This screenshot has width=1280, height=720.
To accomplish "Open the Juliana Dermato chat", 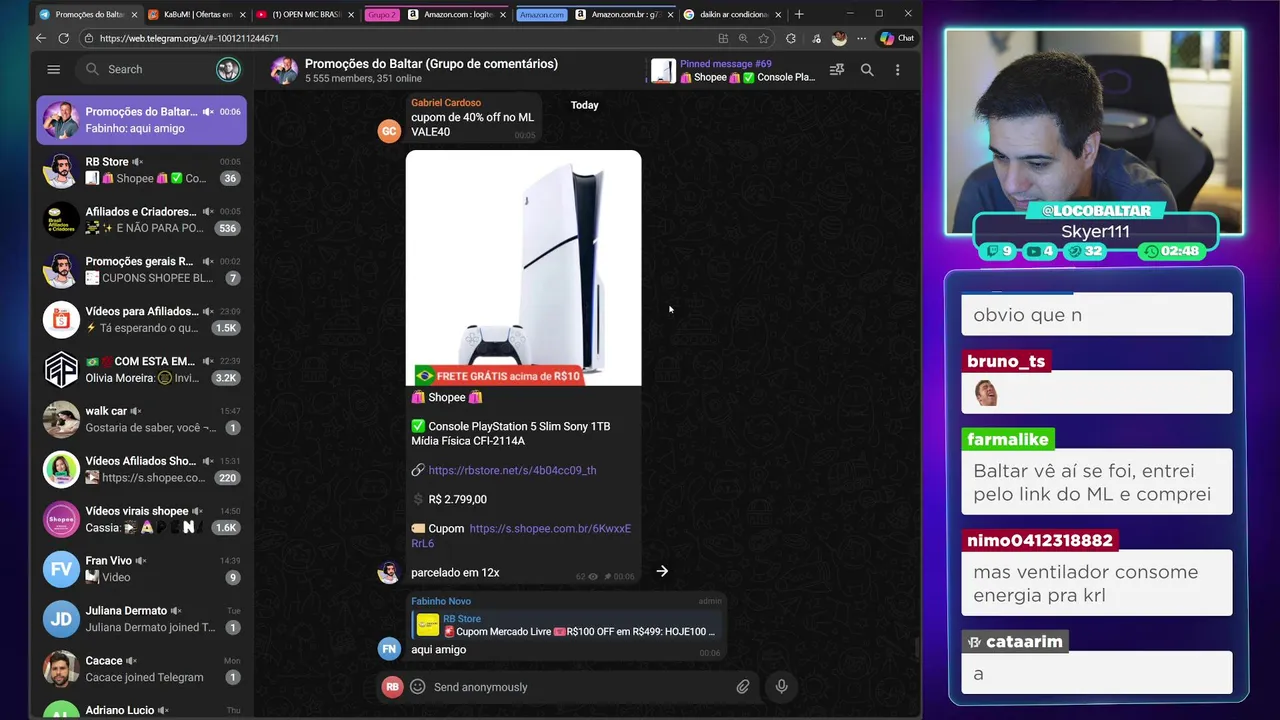I will (x=142, y=619).
